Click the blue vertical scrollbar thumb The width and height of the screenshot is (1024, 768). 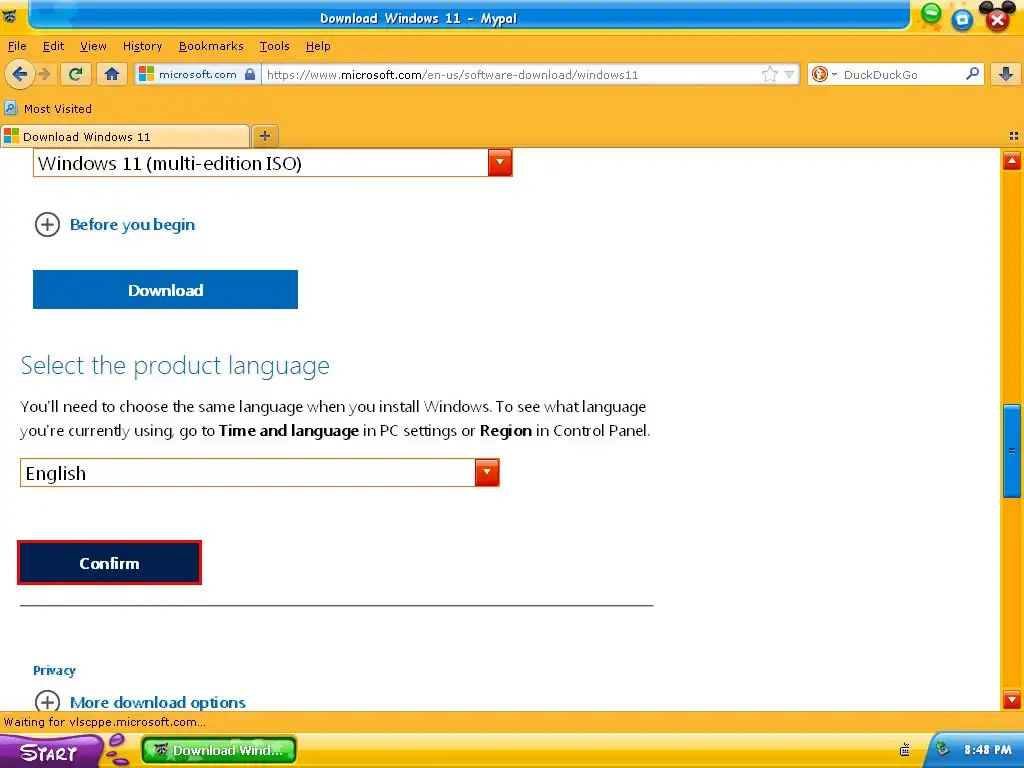tap(1012, 451)
